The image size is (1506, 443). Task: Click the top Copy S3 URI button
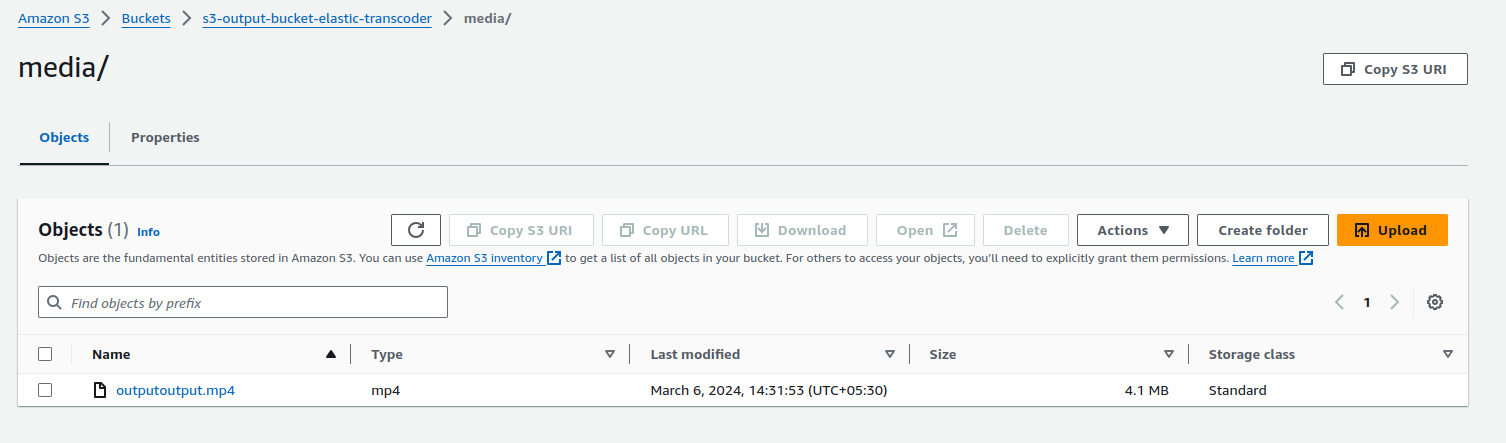coord(1395,69)
